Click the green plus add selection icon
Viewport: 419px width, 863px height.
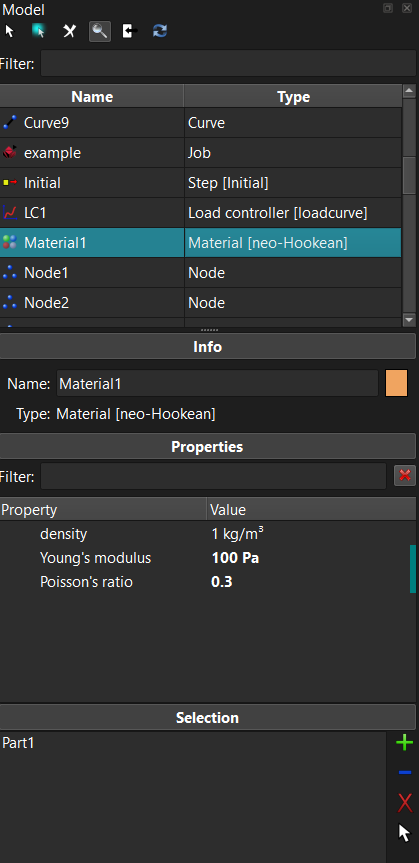[x=404, y=743]
